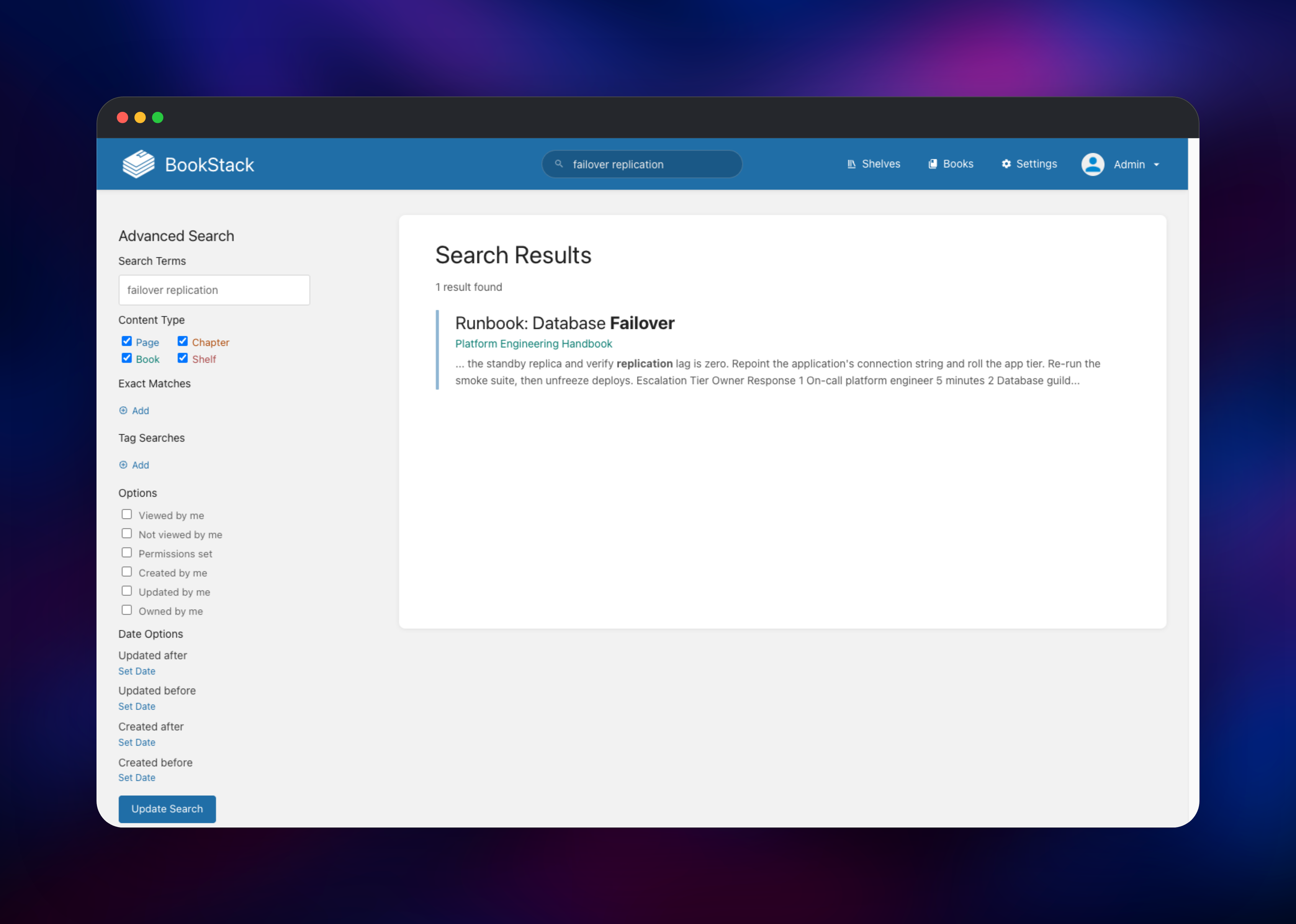The image size is (1296, 924).
Task: Click Set Date under Updated after
Action: (137, 671)
